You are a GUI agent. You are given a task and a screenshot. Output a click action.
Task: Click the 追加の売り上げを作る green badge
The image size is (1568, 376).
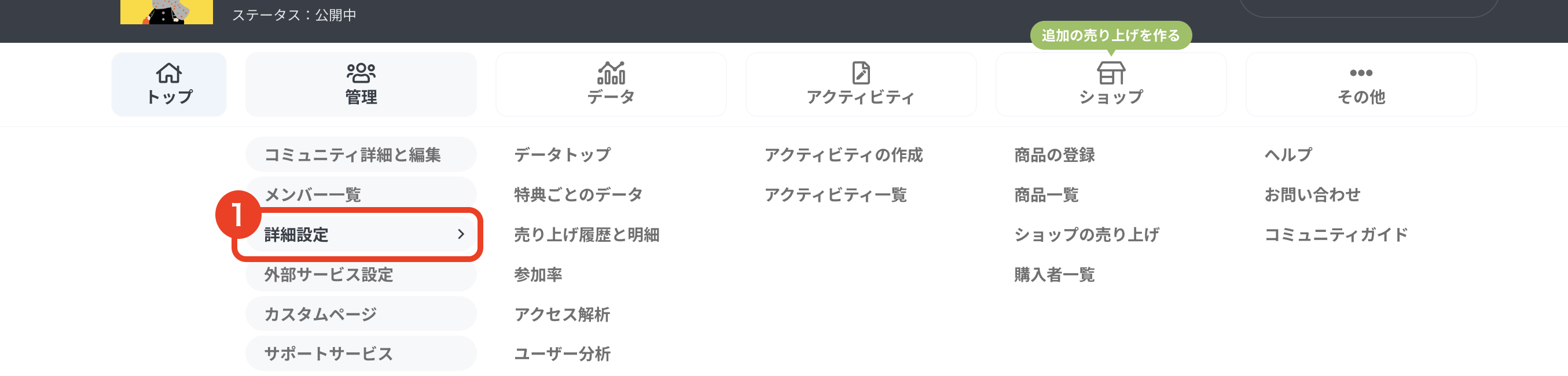coord(1110,35)
